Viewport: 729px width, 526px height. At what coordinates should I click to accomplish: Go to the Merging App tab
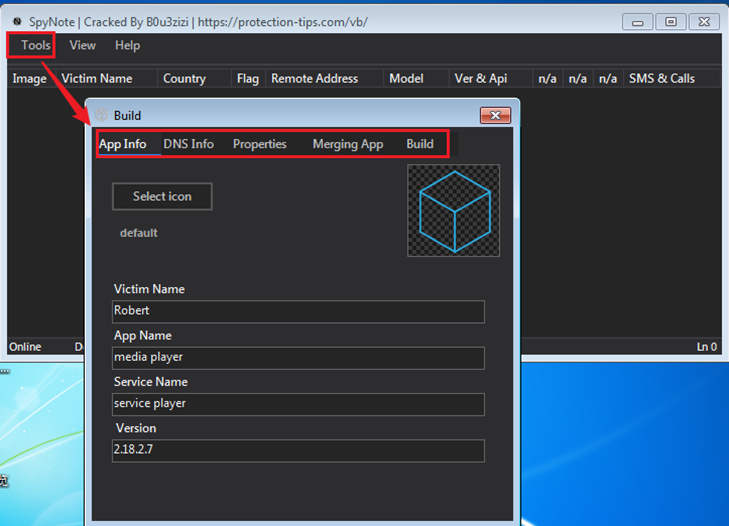[348, 144]
